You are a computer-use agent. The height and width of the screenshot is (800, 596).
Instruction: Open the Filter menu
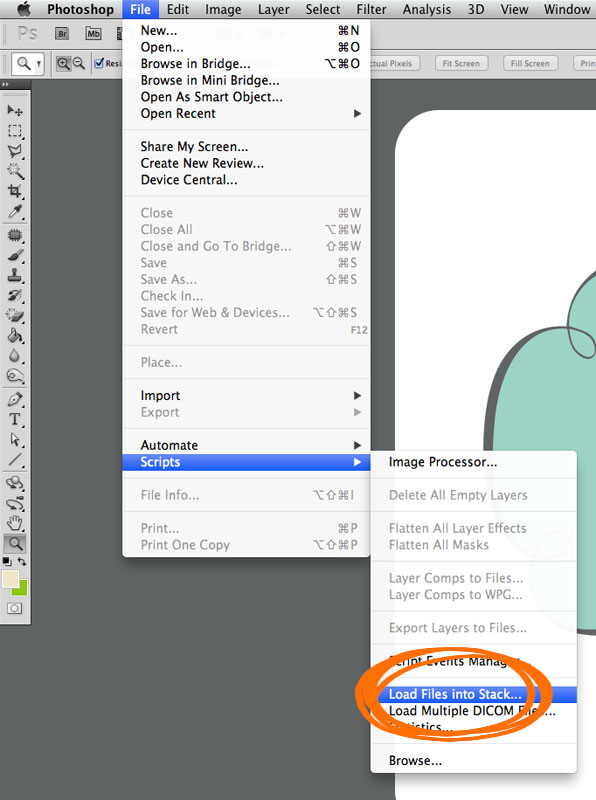pos(371,9)
